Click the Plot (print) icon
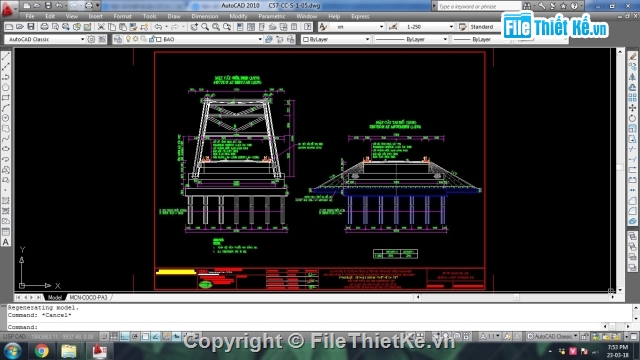This screenshot has width=640, height=360. click(x=44, y=27)
